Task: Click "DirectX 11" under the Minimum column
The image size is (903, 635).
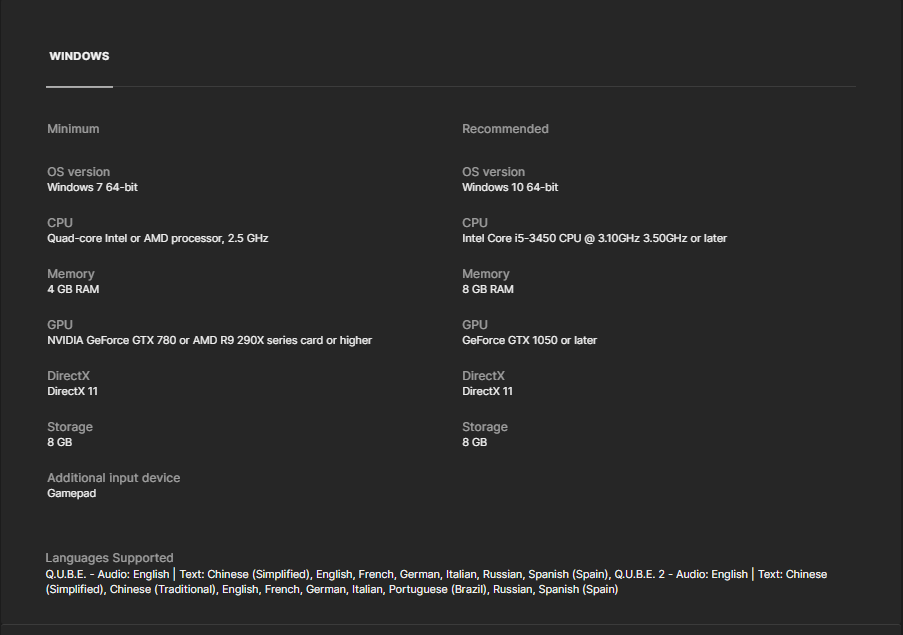Action: coord(72,391)
